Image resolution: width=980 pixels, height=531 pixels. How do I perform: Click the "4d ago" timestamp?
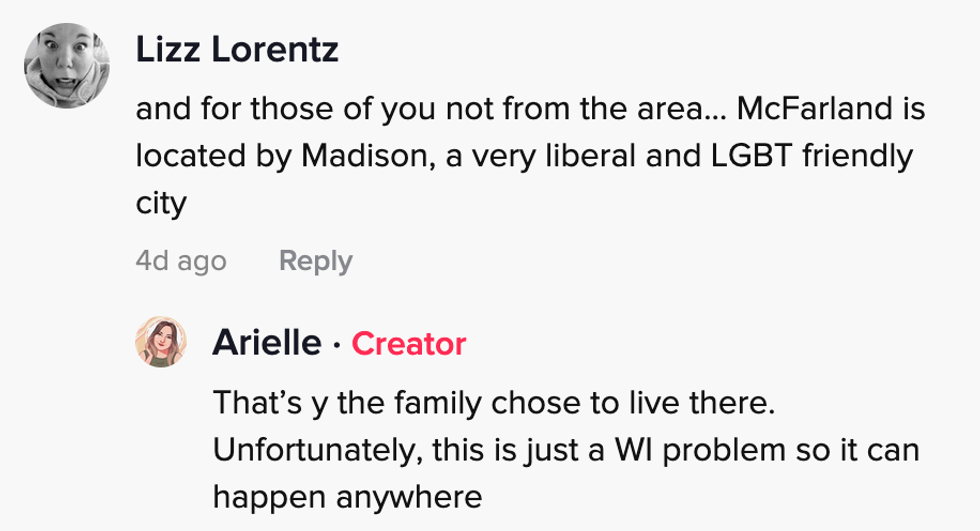181,261
